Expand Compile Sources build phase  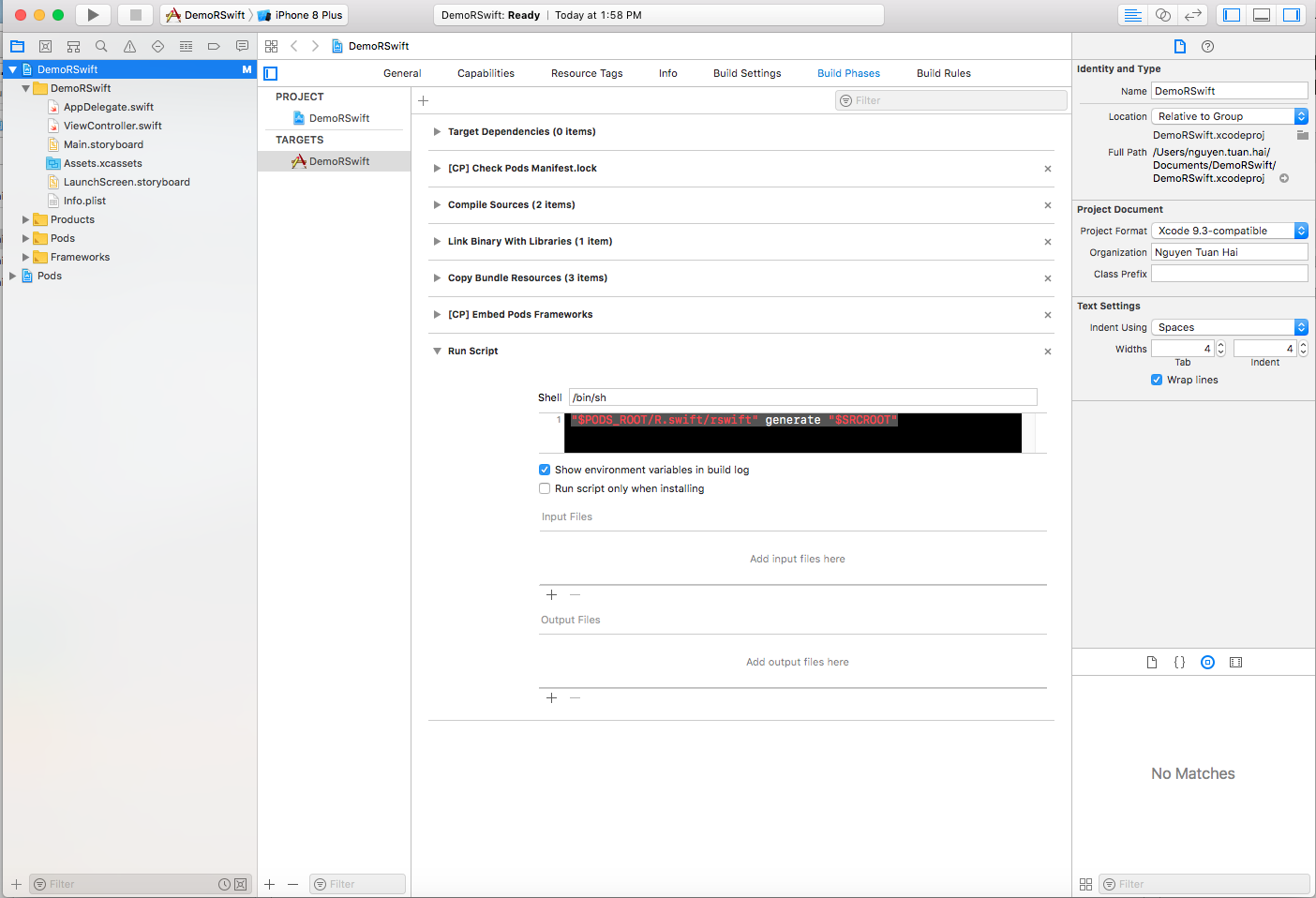pyautogui.click(x=437, y=205)
